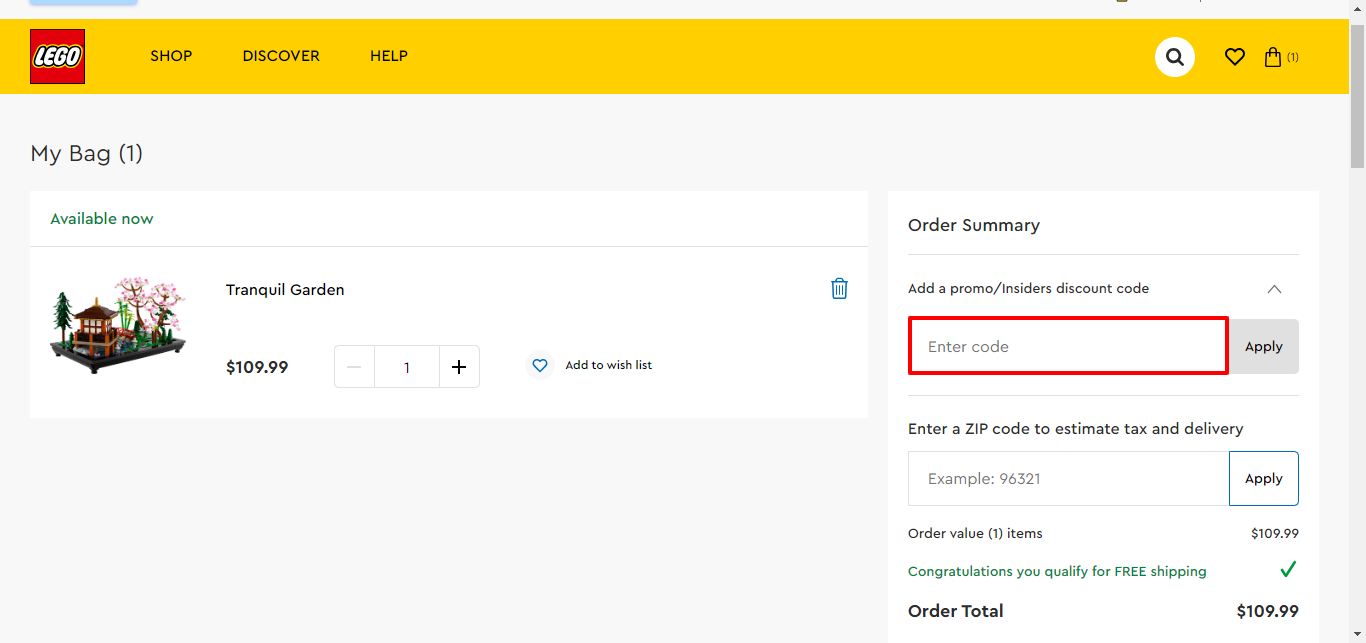Image resolution: width=1366 pixels, height=643 pixels.
Task: Select the FREE shipping congratulations message
Action: (x=1057, y=572)
